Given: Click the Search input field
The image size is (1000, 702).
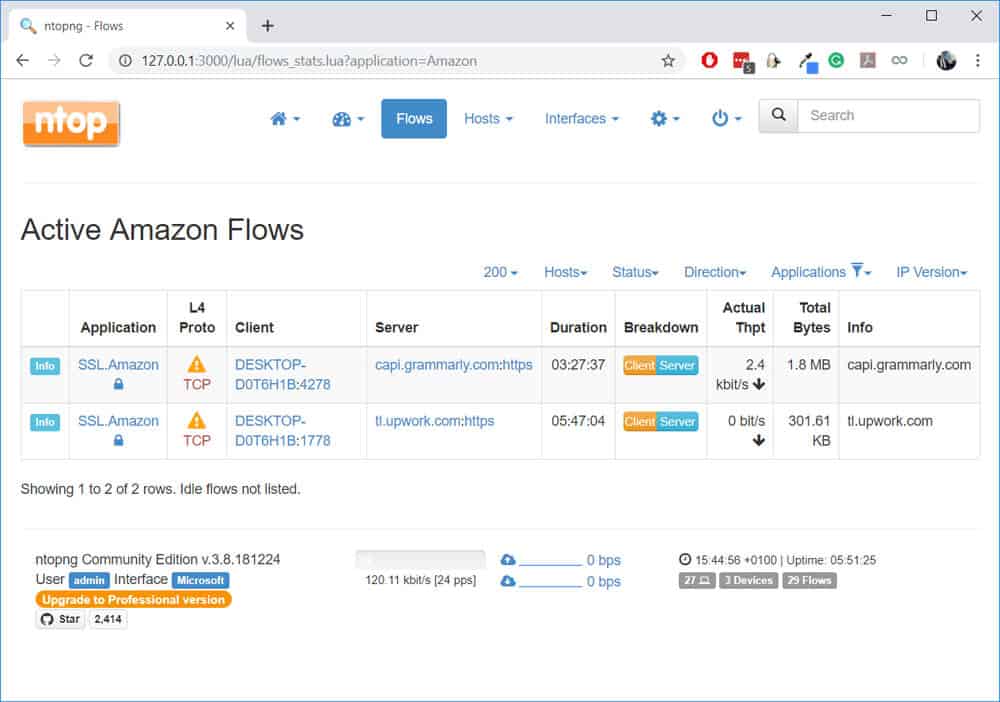Looking at the screenshot, I should (x=888, y=115).
